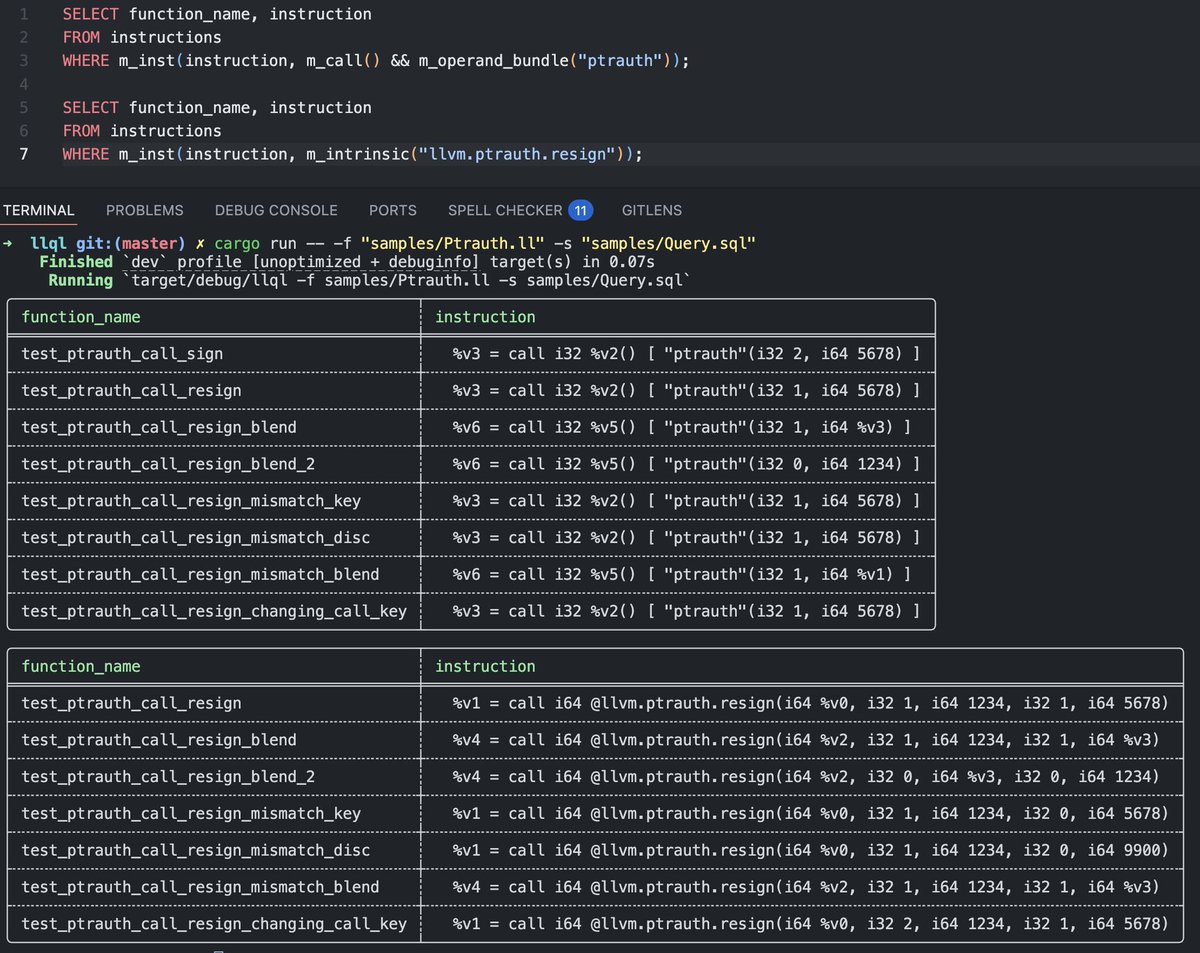Click line number 1 in the editor gutter

[22, 14]
